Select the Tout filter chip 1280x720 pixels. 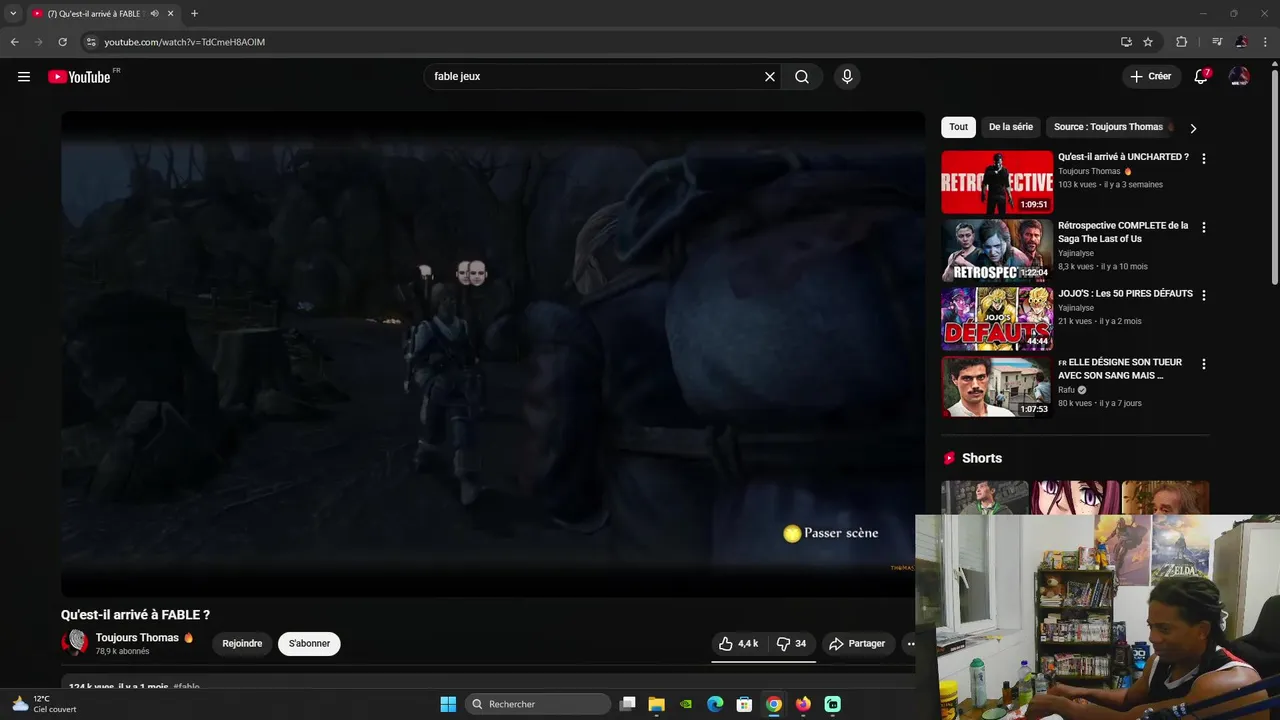coord(958,127)
